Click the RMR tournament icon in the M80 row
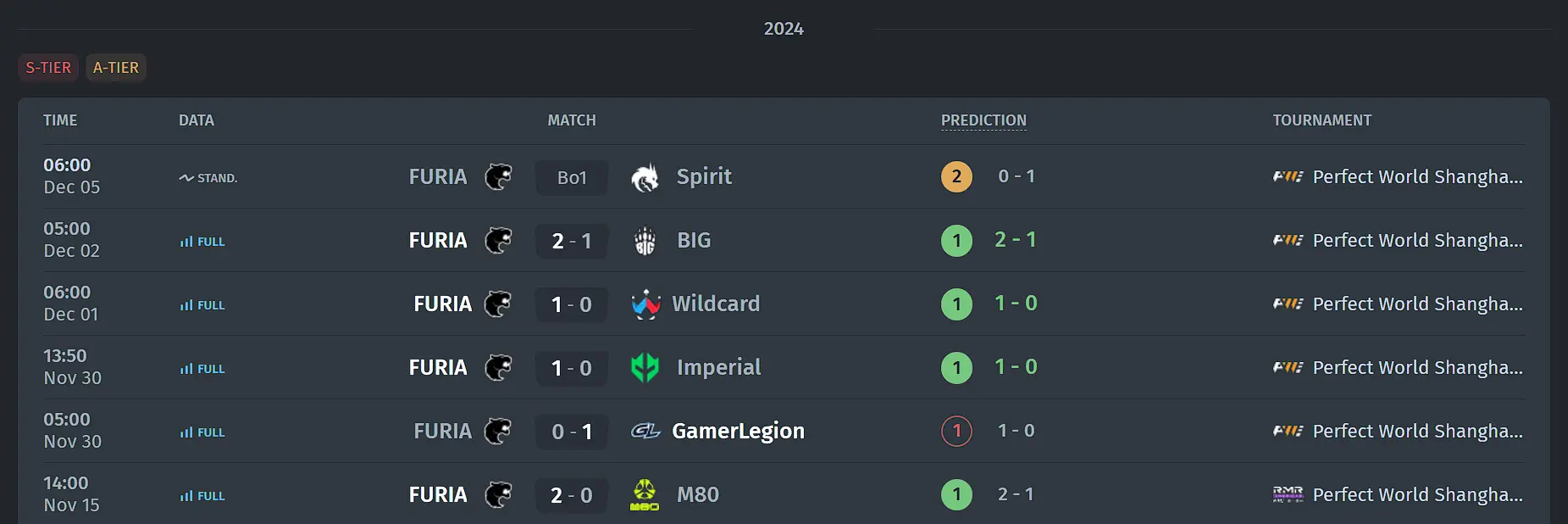This screenshot has width=1568, height=524. click(1288, 495)
